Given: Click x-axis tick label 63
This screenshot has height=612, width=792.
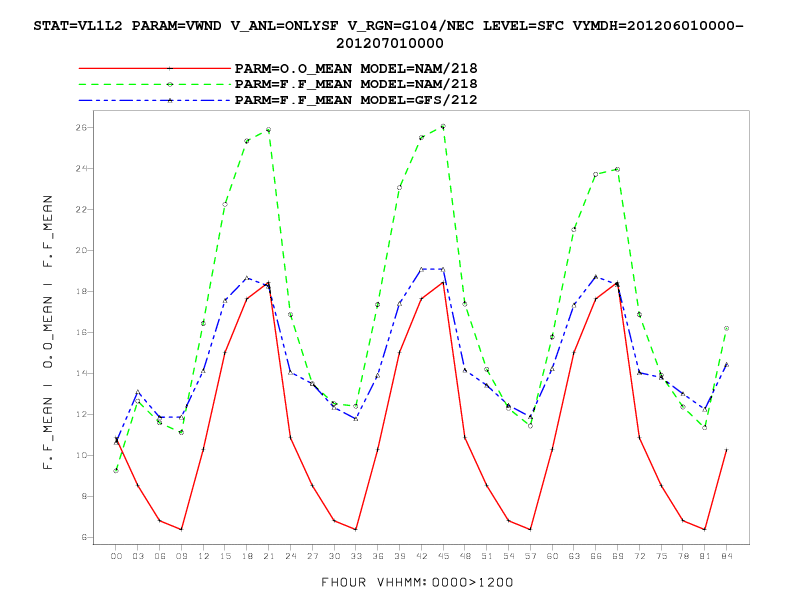Looking at the screenshot, I should (574, 556).
